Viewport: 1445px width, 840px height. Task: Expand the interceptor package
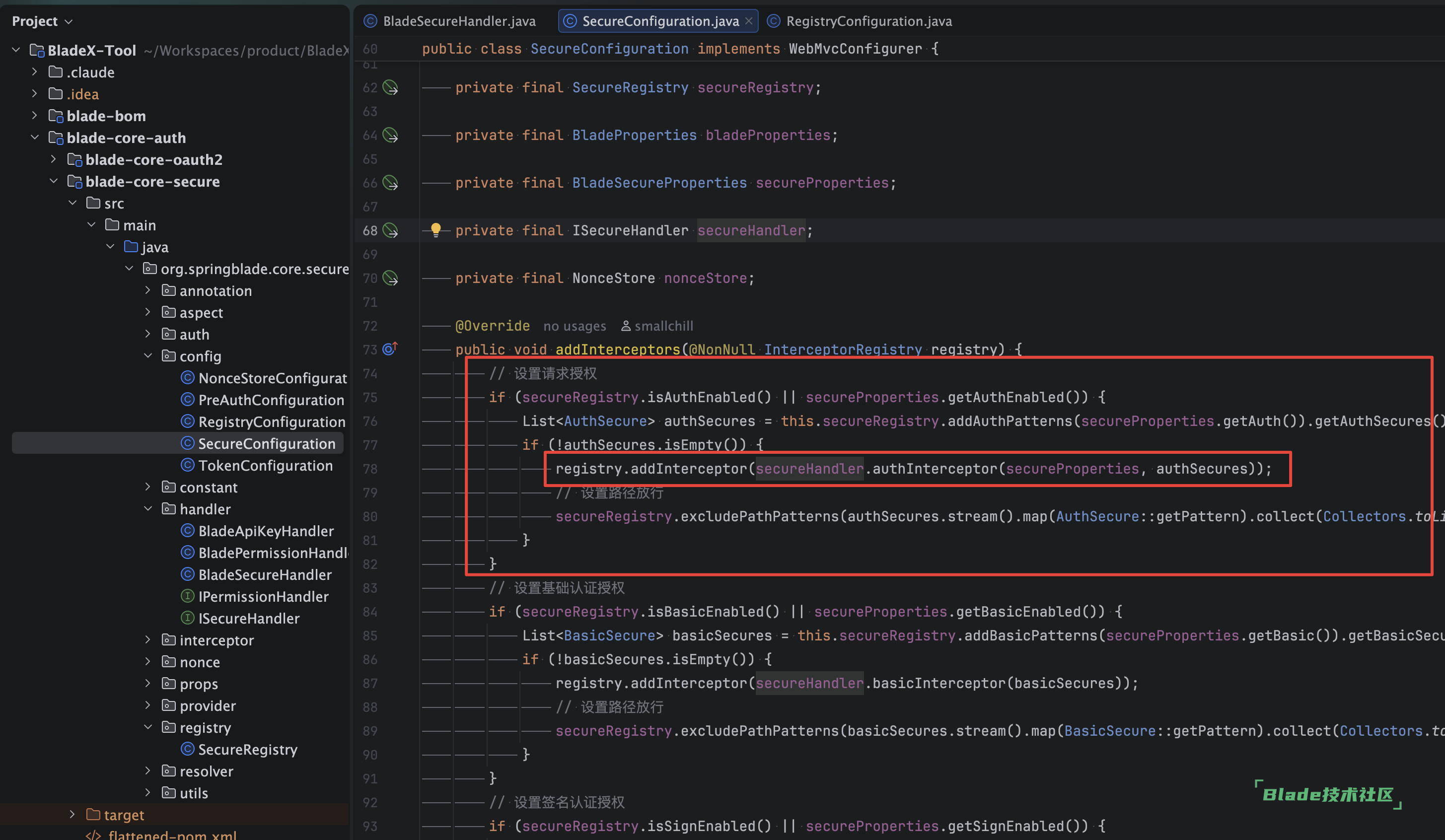pyautogui.click(x=148, y=640)
